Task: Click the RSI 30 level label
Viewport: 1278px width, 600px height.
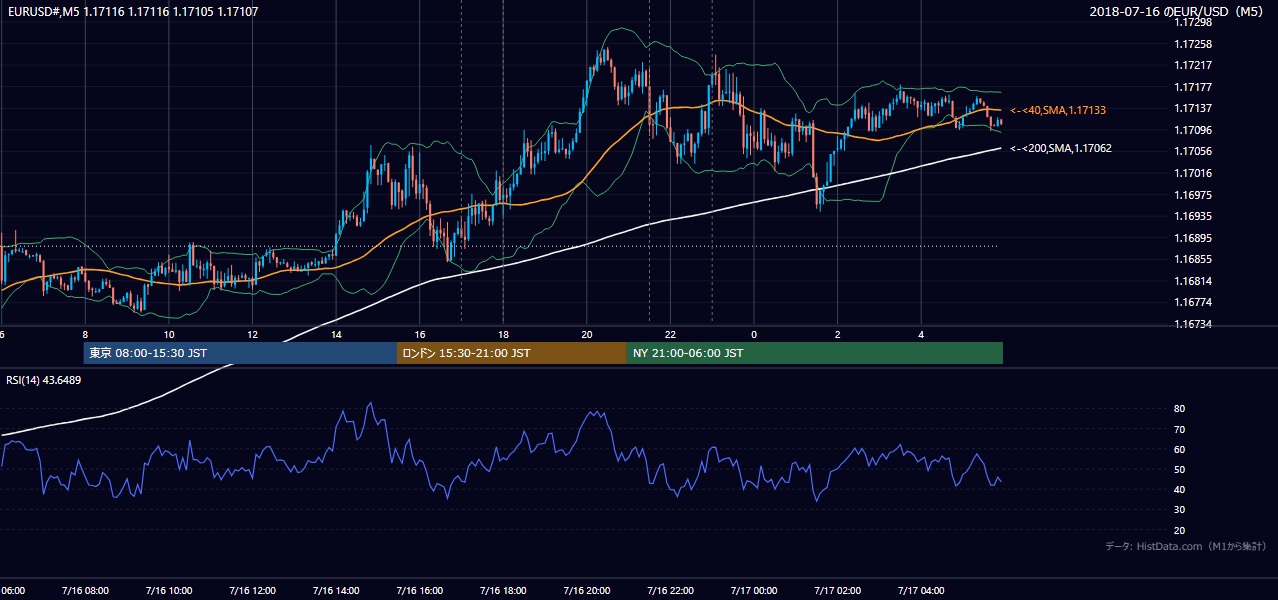Action: pos(1179,510)
